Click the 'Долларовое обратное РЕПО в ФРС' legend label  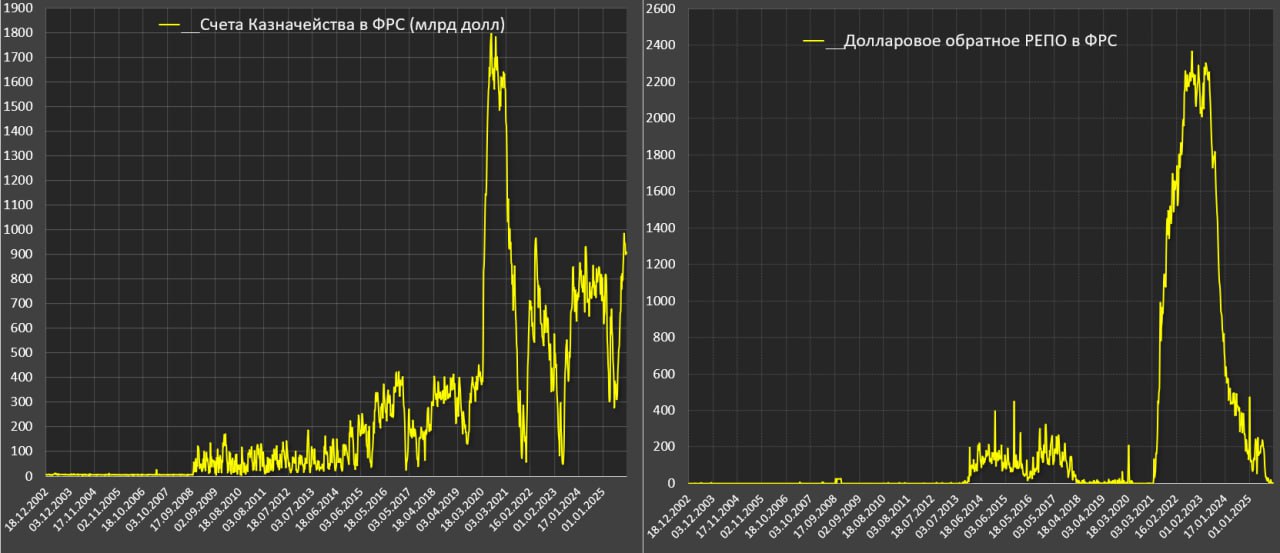click(x=979, y=42)
